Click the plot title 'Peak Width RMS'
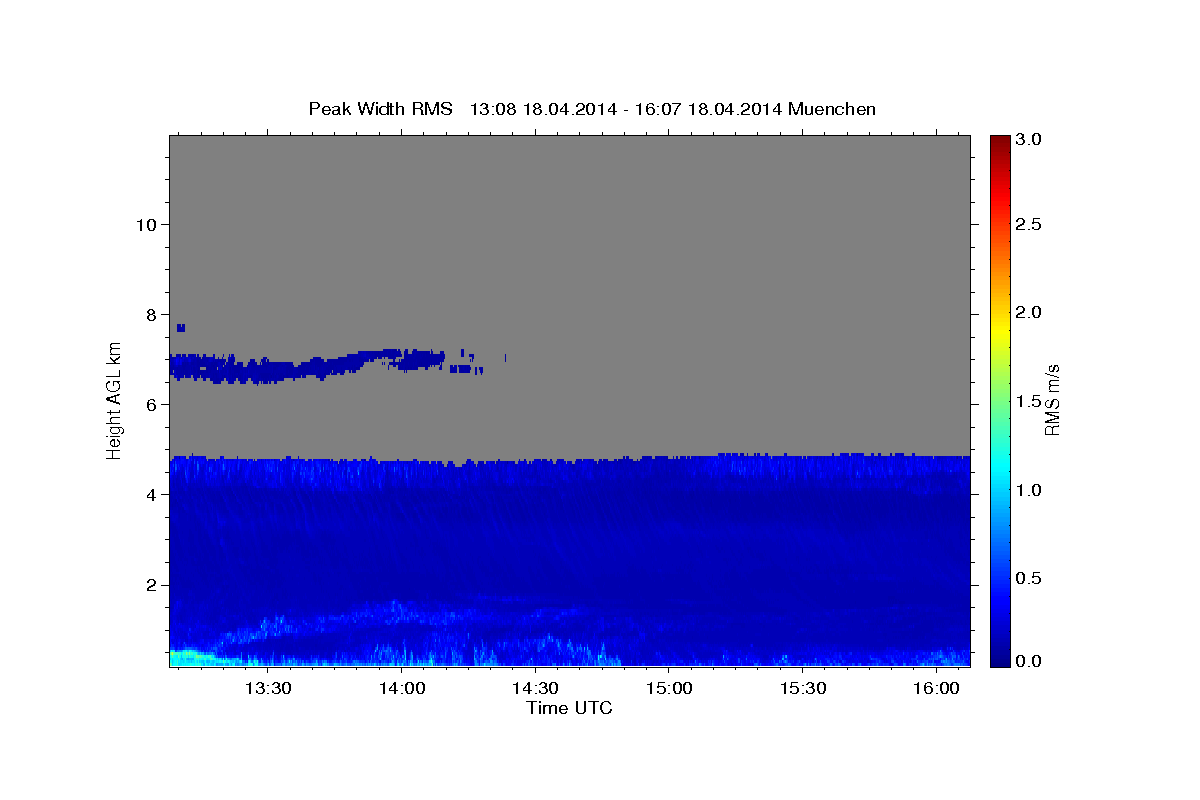Screen dimensions: 1200x800 pos(380,109)
